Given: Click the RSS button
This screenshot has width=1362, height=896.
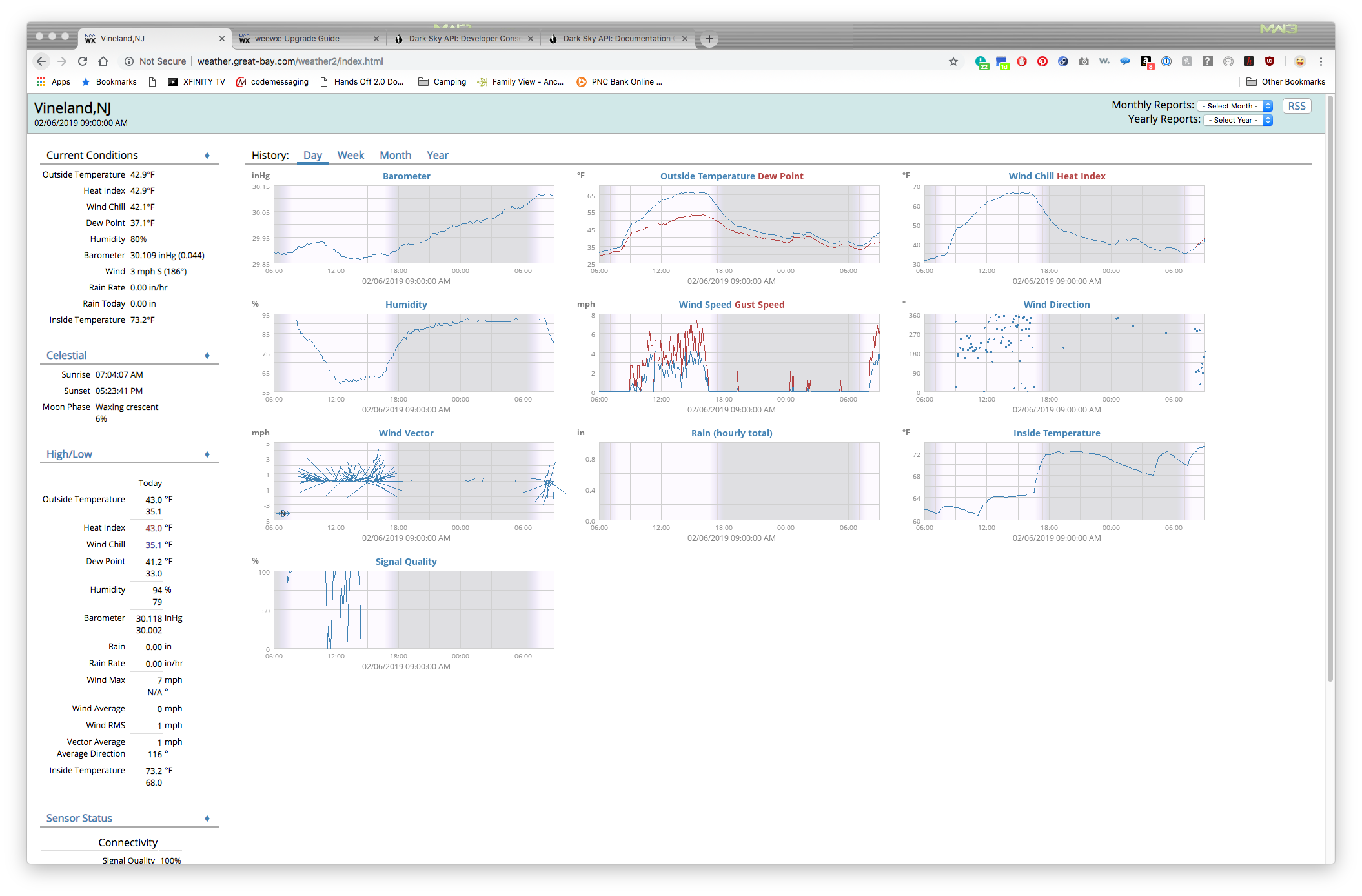Looking at the screenshot, I should [x=1296, y=106].
